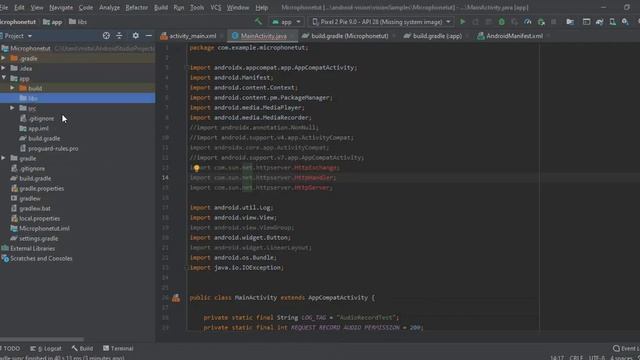Click the folder icon after the Stop button
Screen dimensions: 640x360
[570, 22]
